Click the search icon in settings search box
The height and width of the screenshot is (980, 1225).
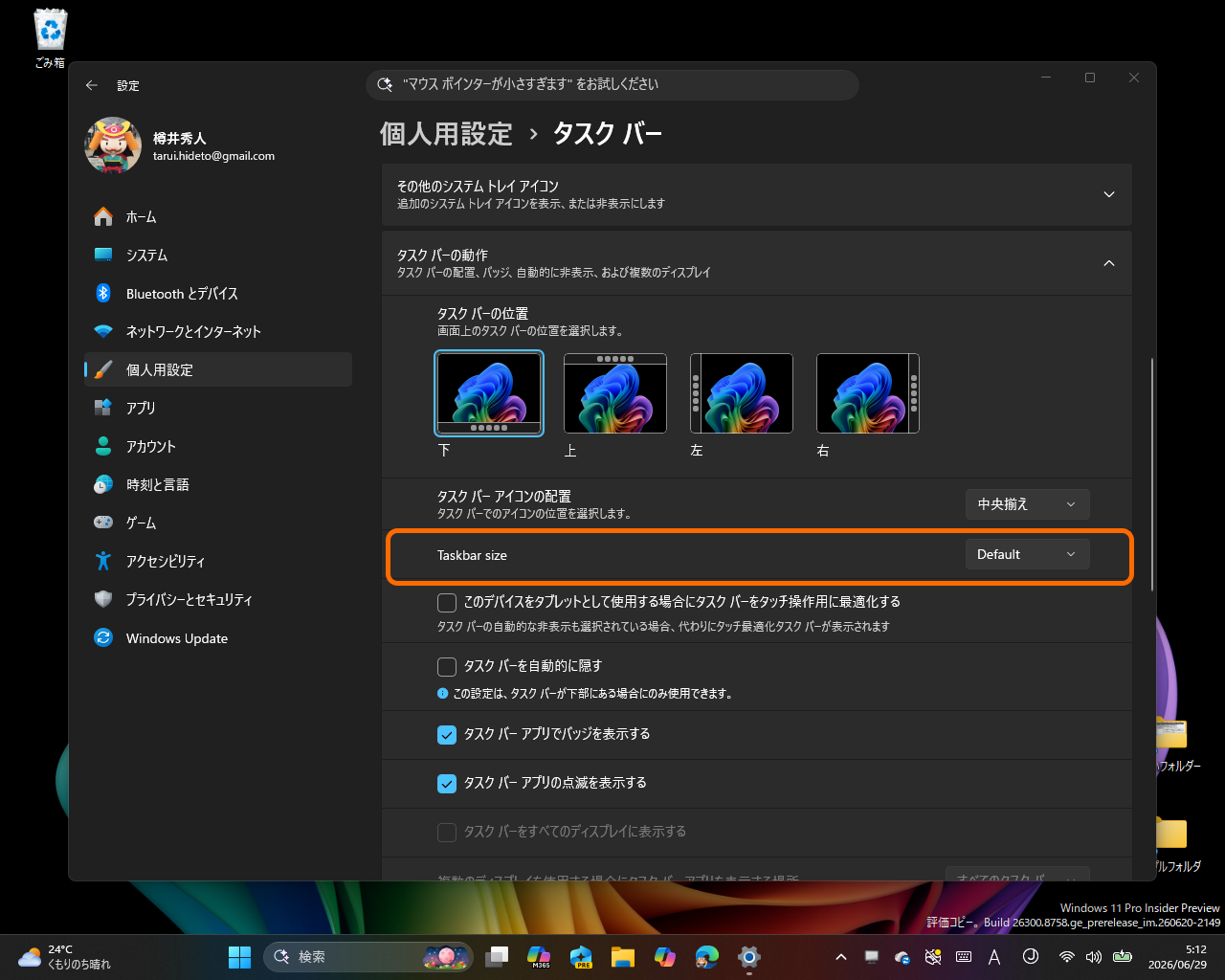pos(385,84)
